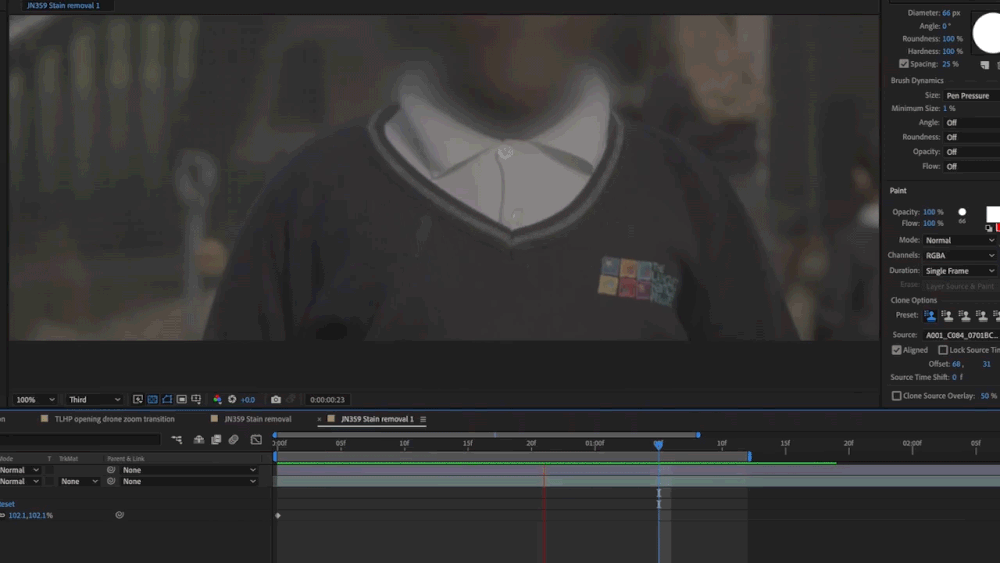Open Channels RGBA dropdown
The height and width of the screenshot is (563, 1000).
coord(959,256)
